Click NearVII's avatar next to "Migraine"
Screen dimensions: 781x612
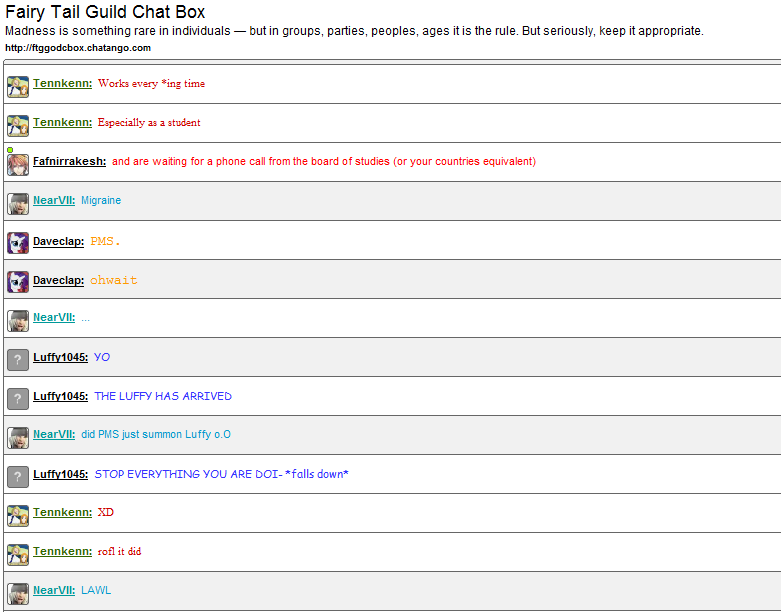17,203
